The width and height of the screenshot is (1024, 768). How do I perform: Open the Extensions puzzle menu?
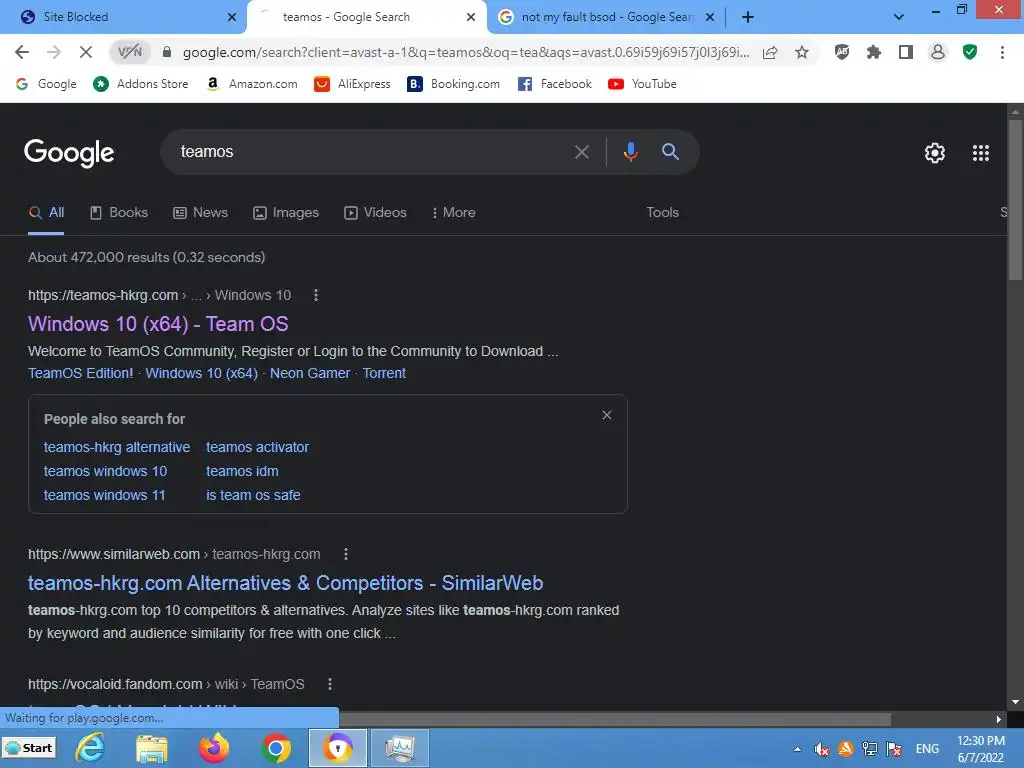(874, 52)
